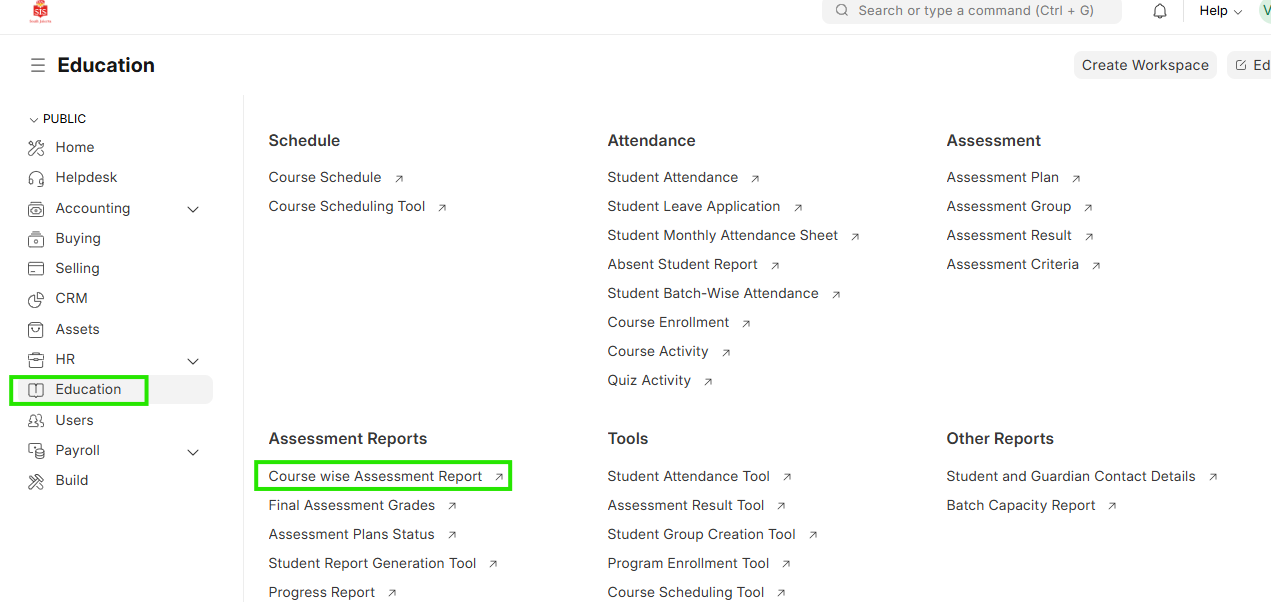
Task: Open the Course wise Assessment Report link
Action: coord(375,476)
